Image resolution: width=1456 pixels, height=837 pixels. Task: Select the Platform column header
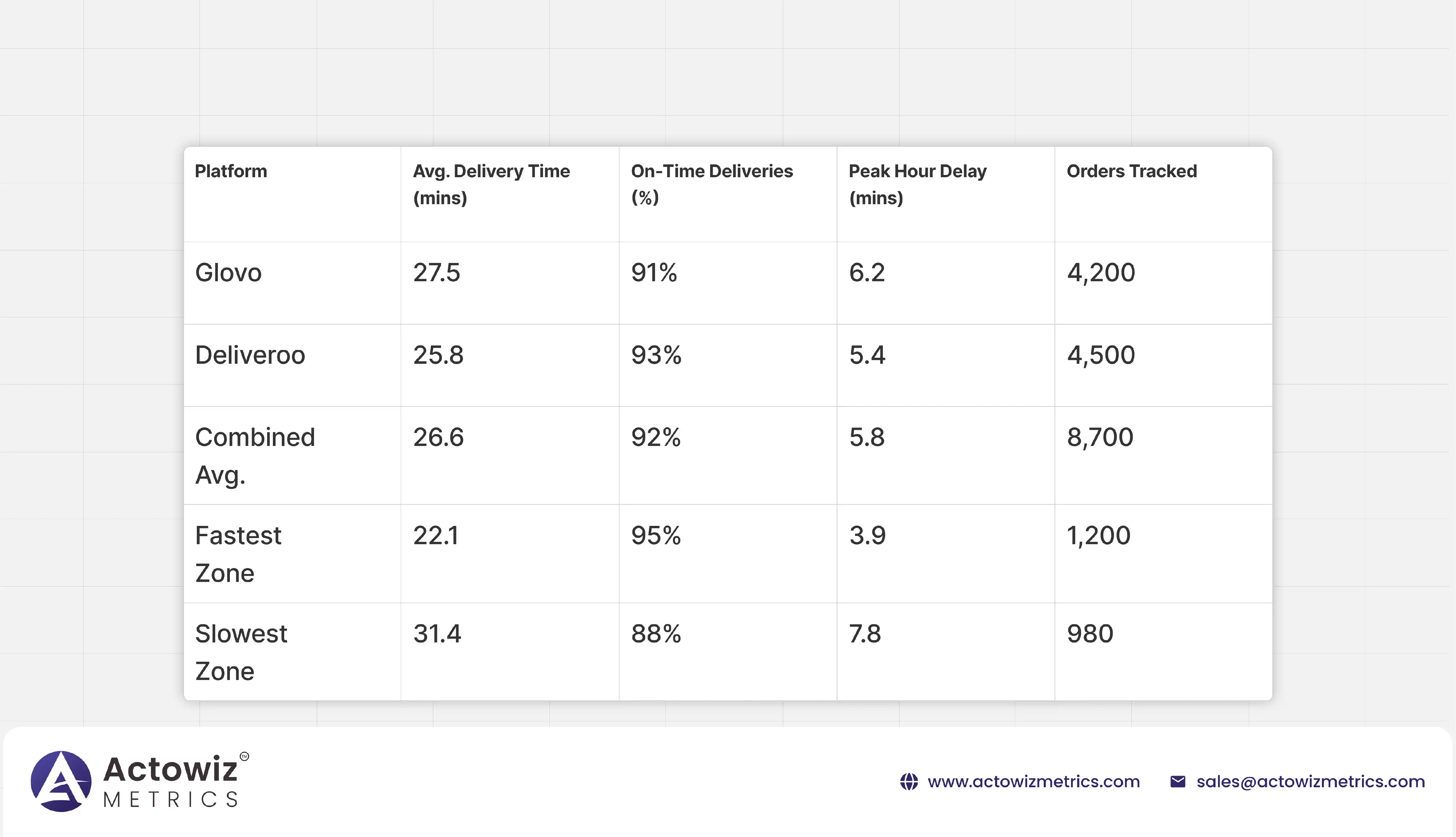click(231, 171)
